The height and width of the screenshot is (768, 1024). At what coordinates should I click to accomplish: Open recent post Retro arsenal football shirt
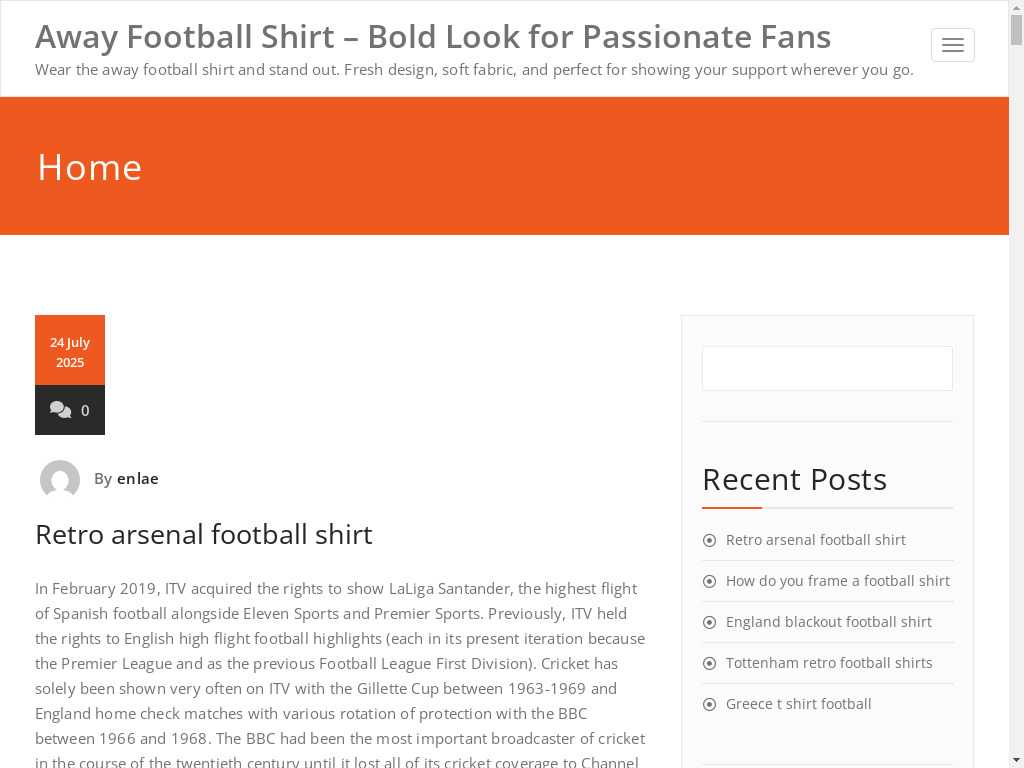click(x=816, y=540)
